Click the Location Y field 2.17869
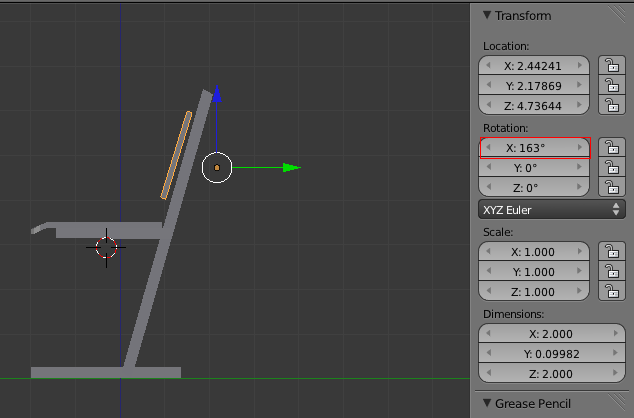 pos(534,86)
